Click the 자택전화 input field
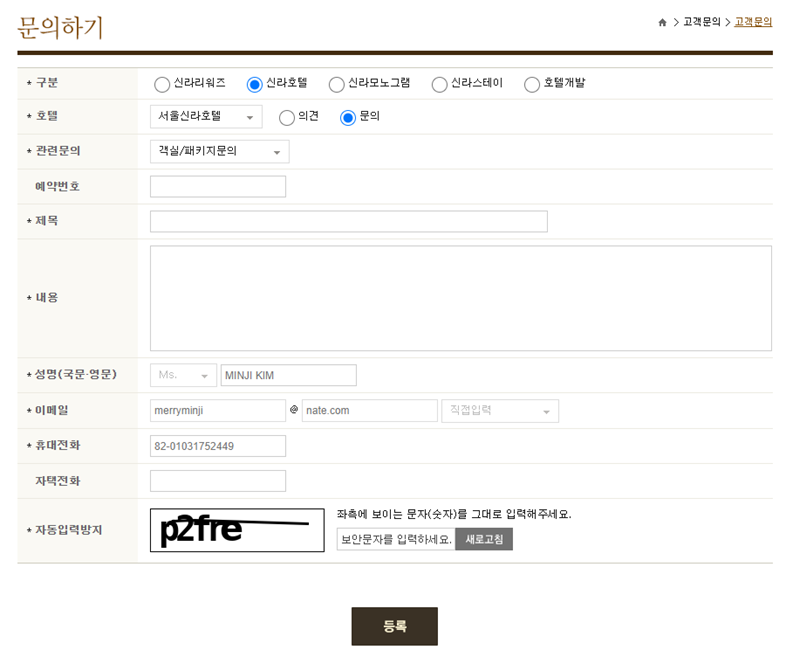786x657 pixels. tap(218, 481)
